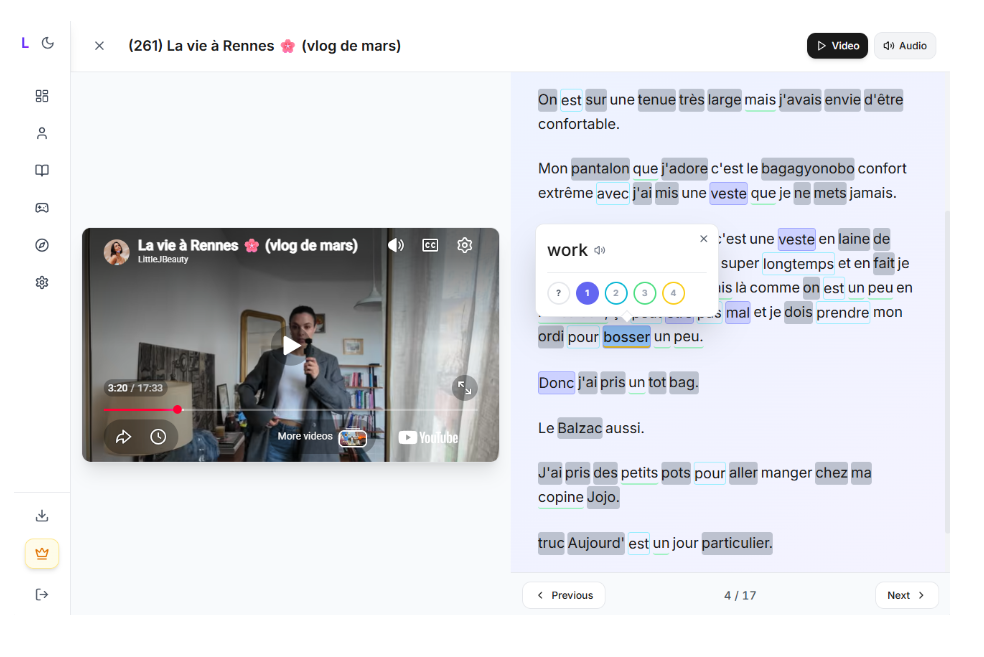984x657 pixels.
Task: Set word familiarity level to 1
Action: [587, 293]
